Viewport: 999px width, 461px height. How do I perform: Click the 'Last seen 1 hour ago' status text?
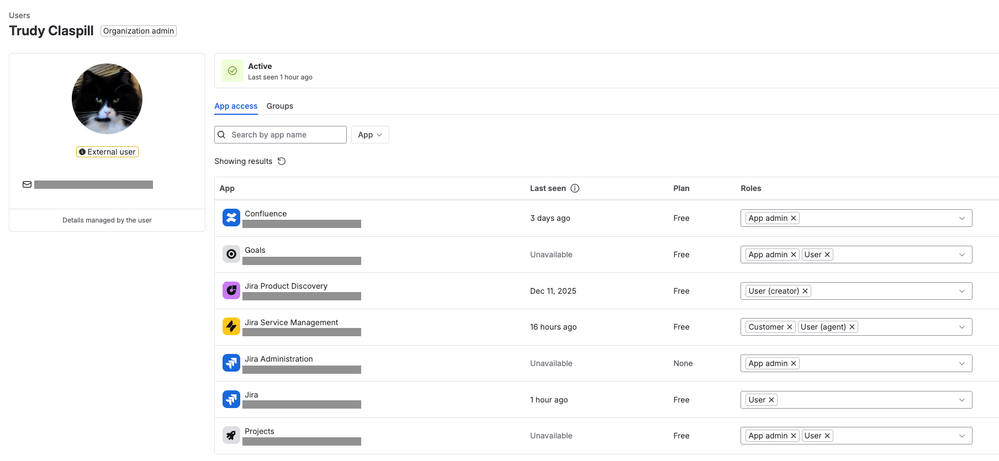280,77
